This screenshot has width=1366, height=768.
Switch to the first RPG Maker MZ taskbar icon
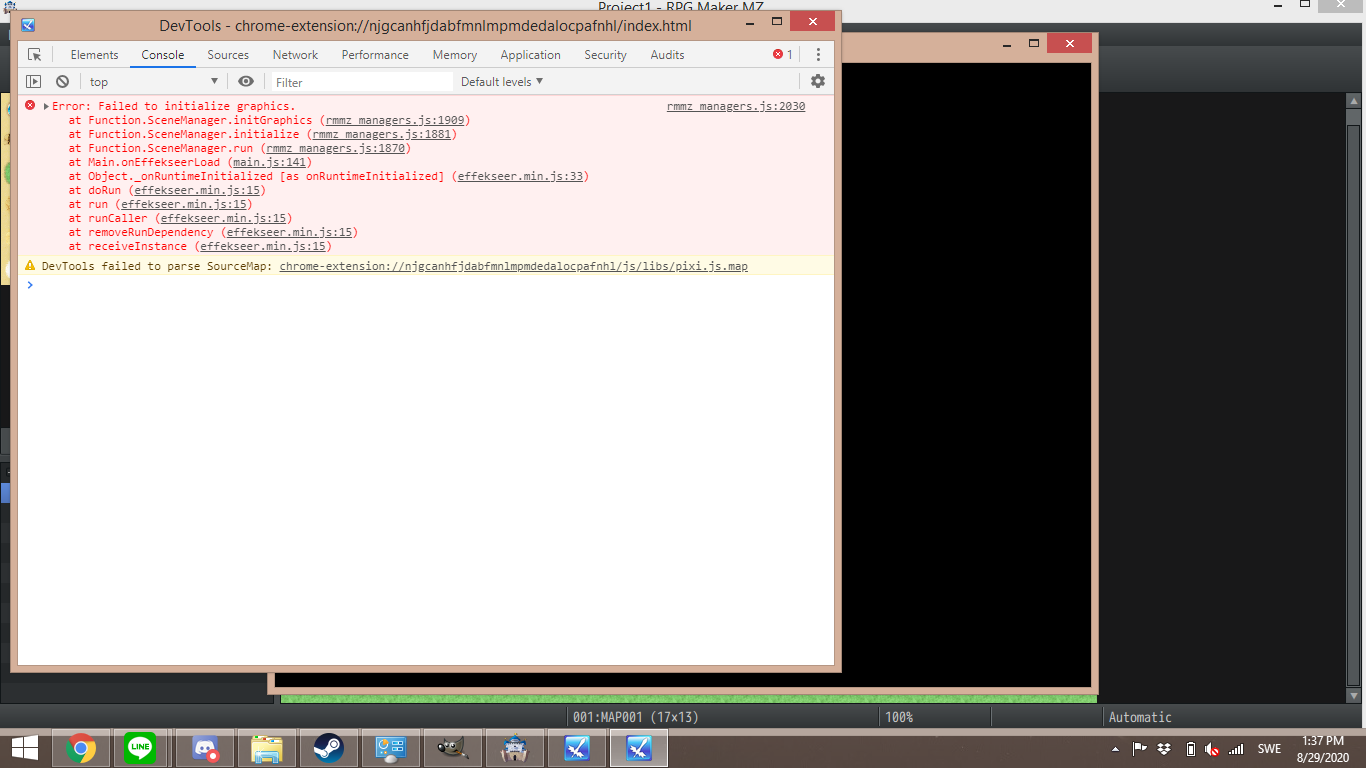pyautogui.click(x=576, y=748)
